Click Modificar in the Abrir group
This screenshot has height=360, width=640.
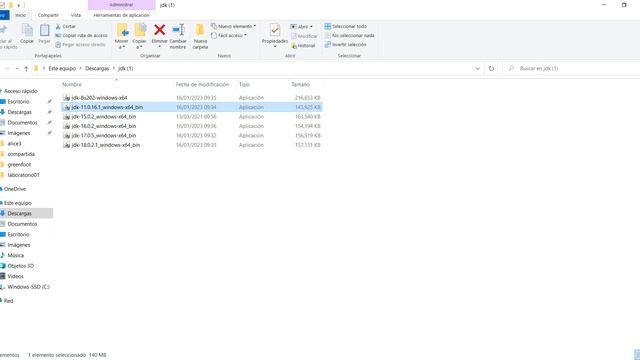[304, 36]
